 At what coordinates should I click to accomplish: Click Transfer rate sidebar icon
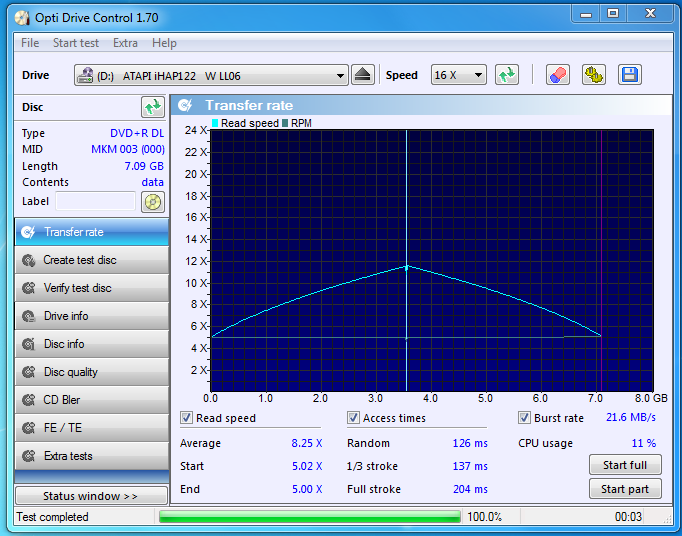(29, 232)
